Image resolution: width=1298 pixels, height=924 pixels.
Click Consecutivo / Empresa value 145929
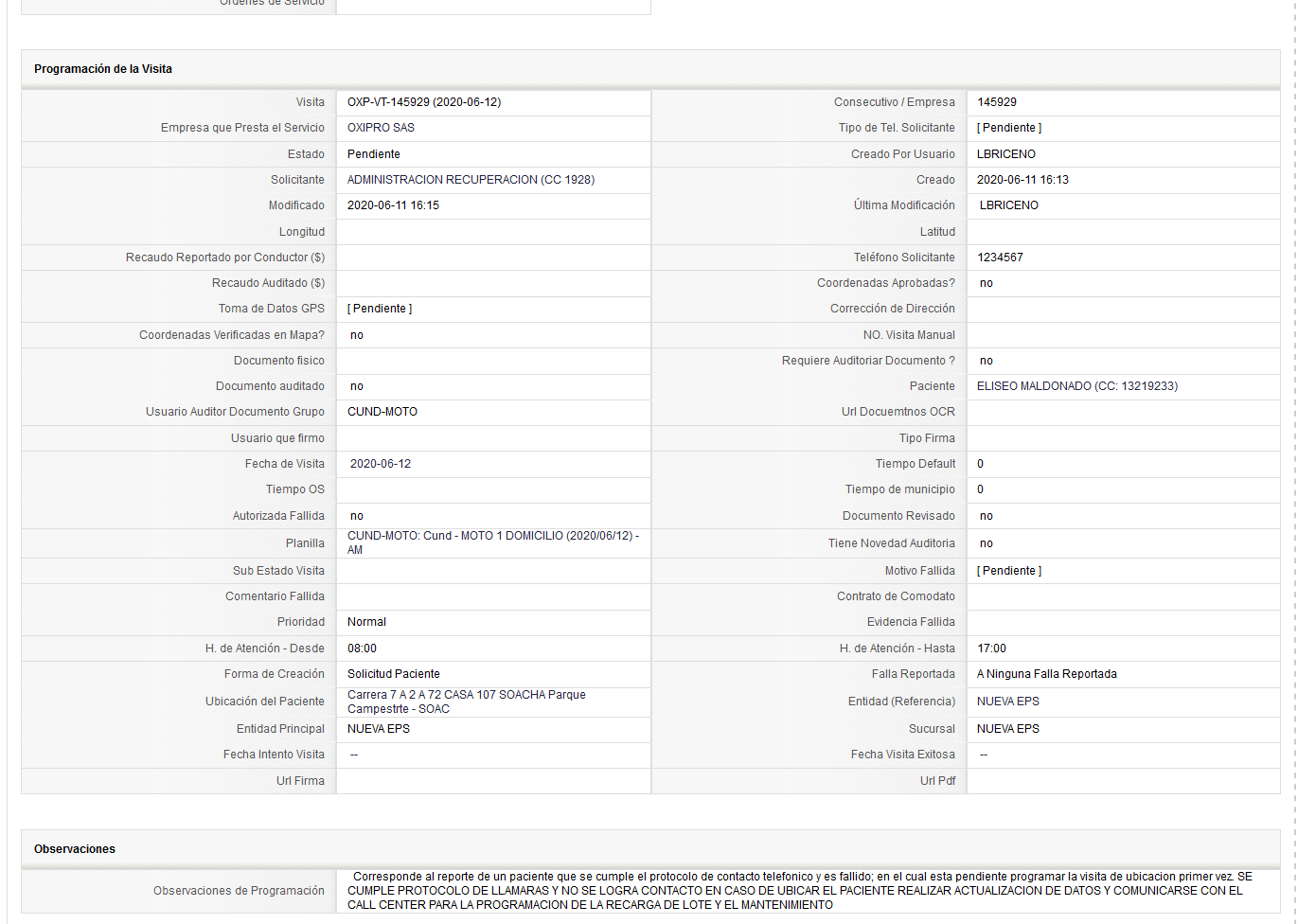coord(997,102)
